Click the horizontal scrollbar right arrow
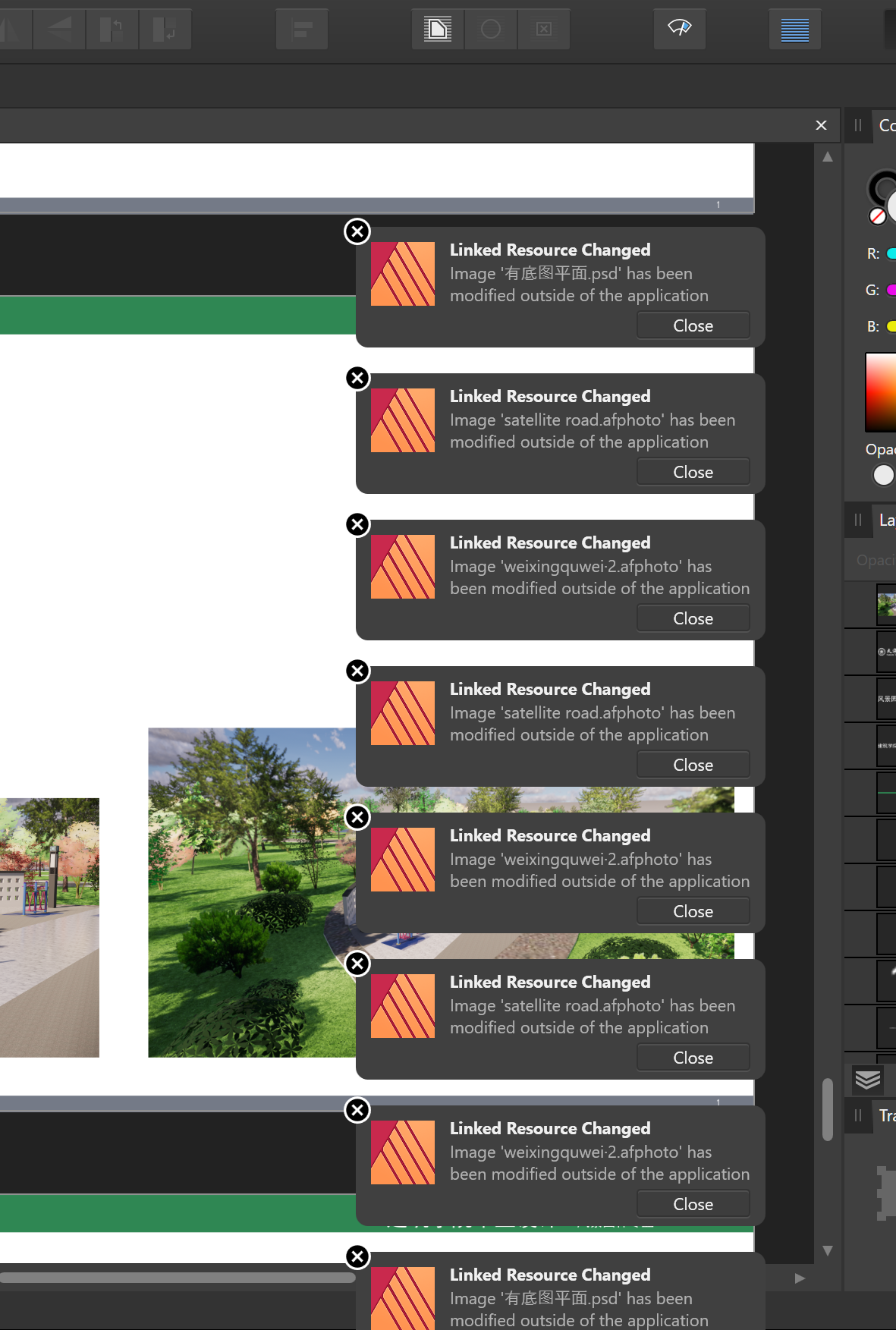The width and height of the screenshot is (896, 1330). 799,1278
